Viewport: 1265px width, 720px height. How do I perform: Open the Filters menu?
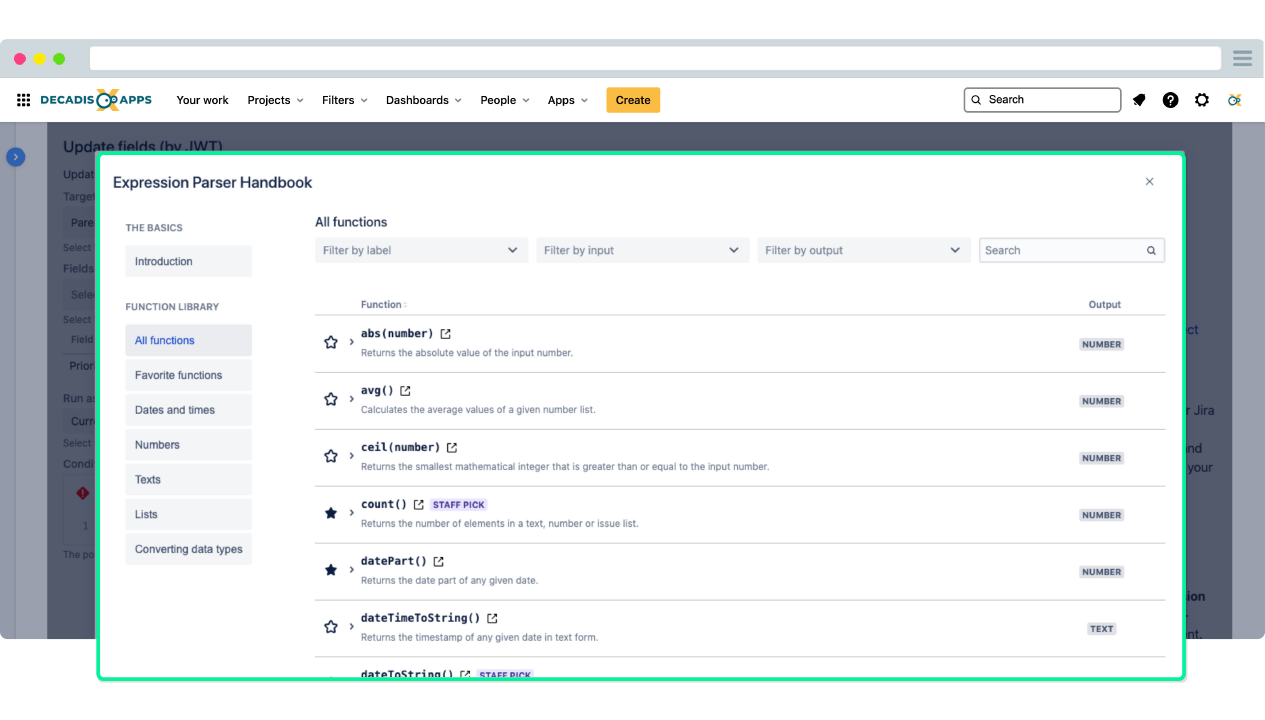[x=345, y=100]
